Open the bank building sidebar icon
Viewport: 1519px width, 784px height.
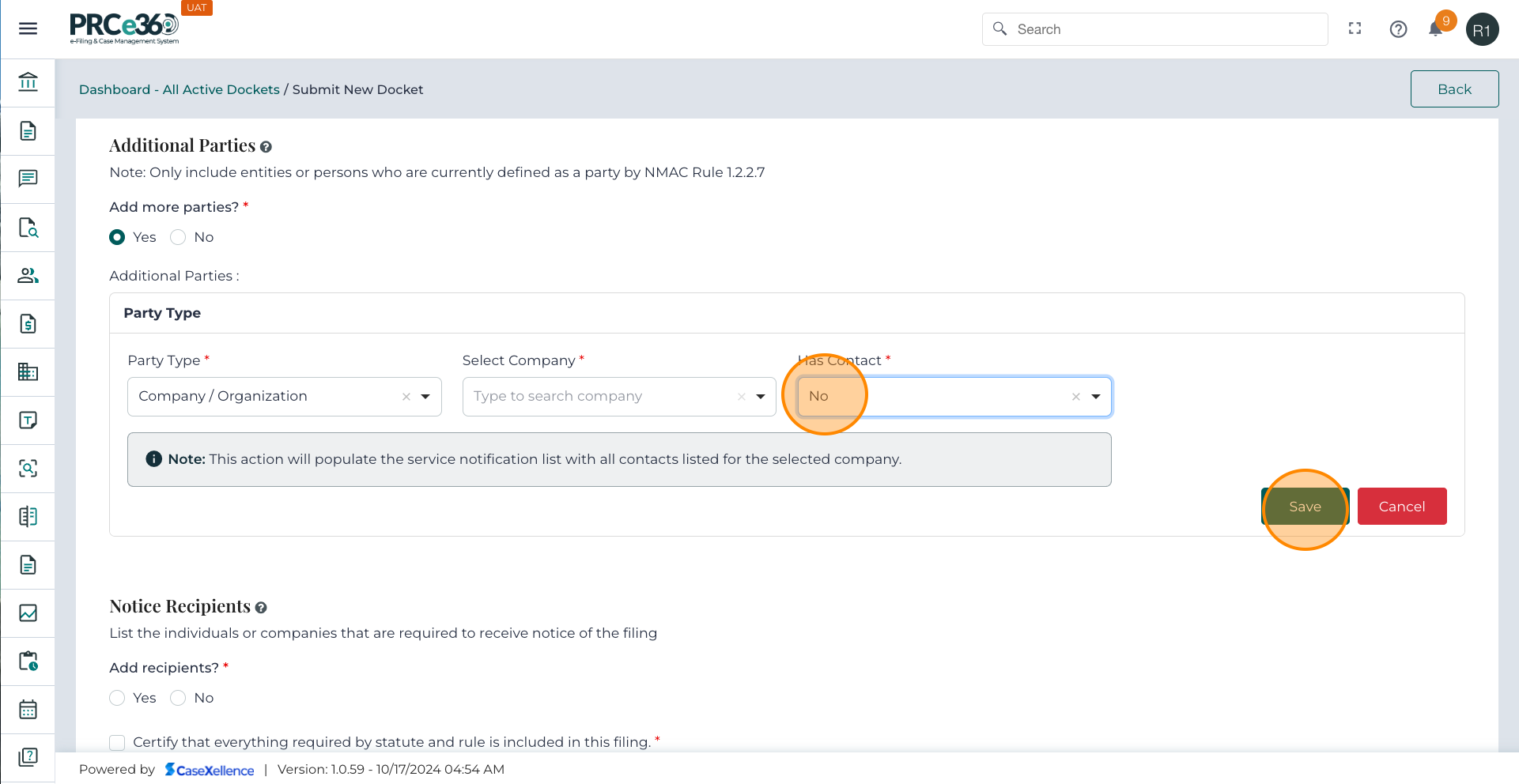28,82
